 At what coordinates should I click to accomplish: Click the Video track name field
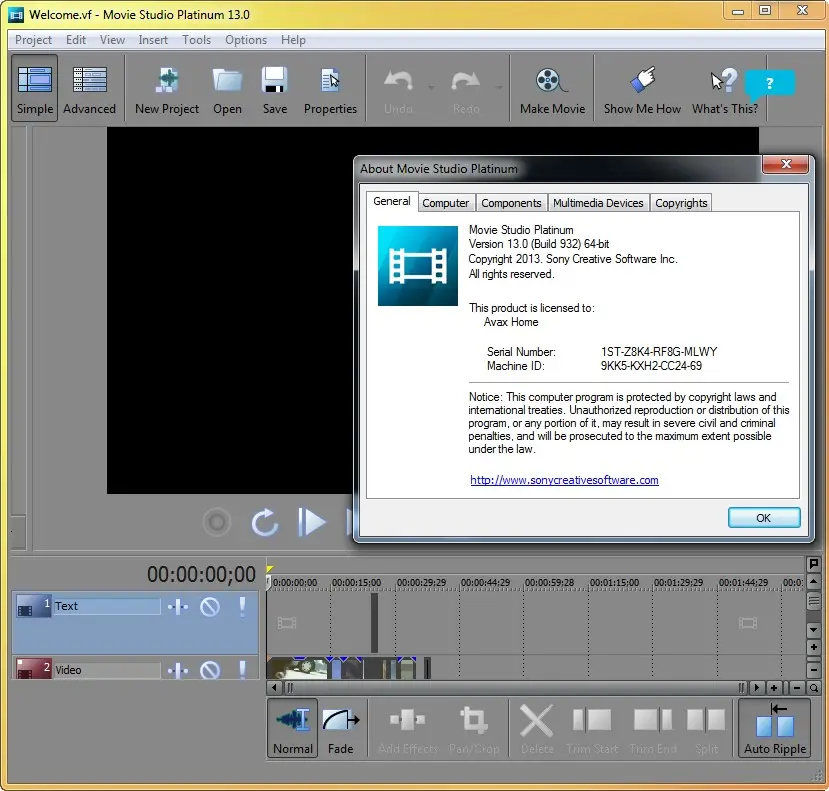107,670
